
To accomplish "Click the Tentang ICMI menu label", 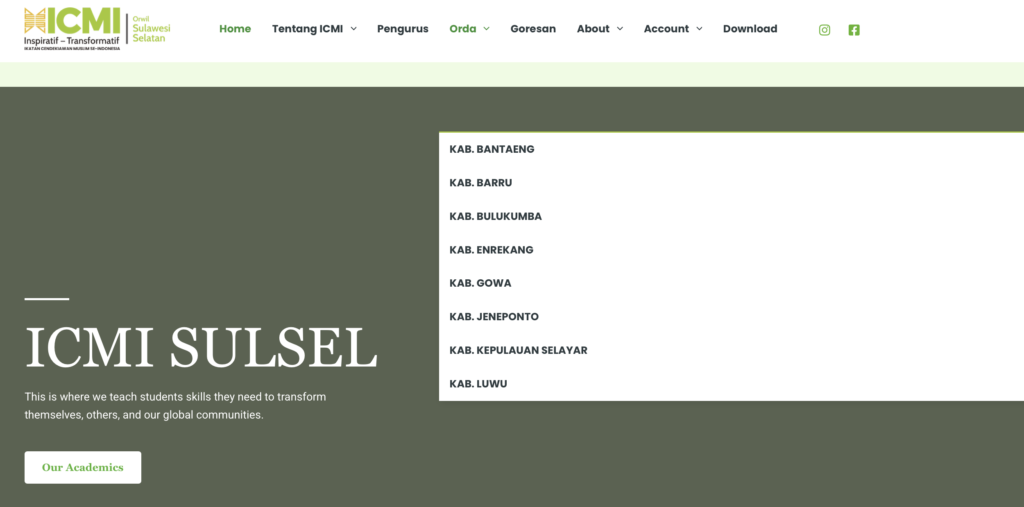I will click(x=307, y=29).
